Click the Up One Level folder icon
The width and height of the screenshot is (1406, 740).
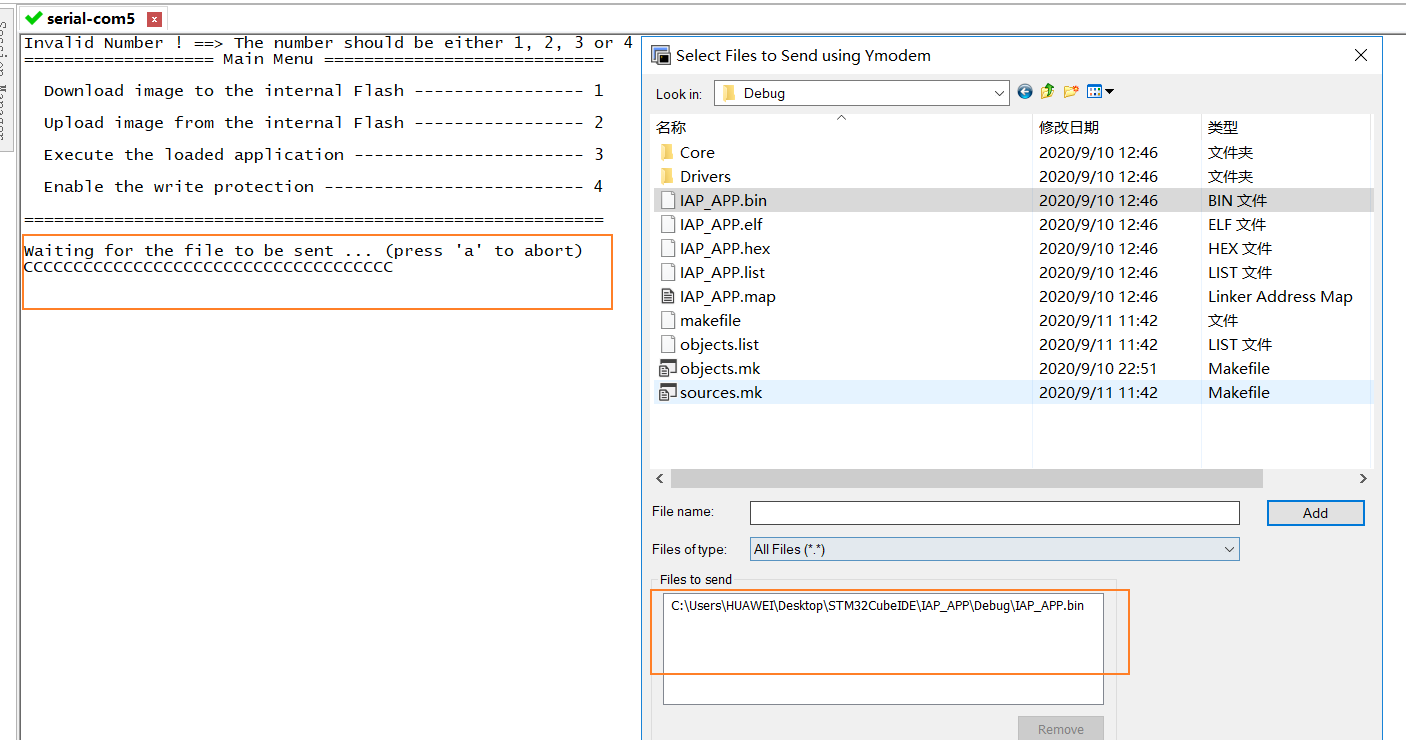tap(1047, 91)
